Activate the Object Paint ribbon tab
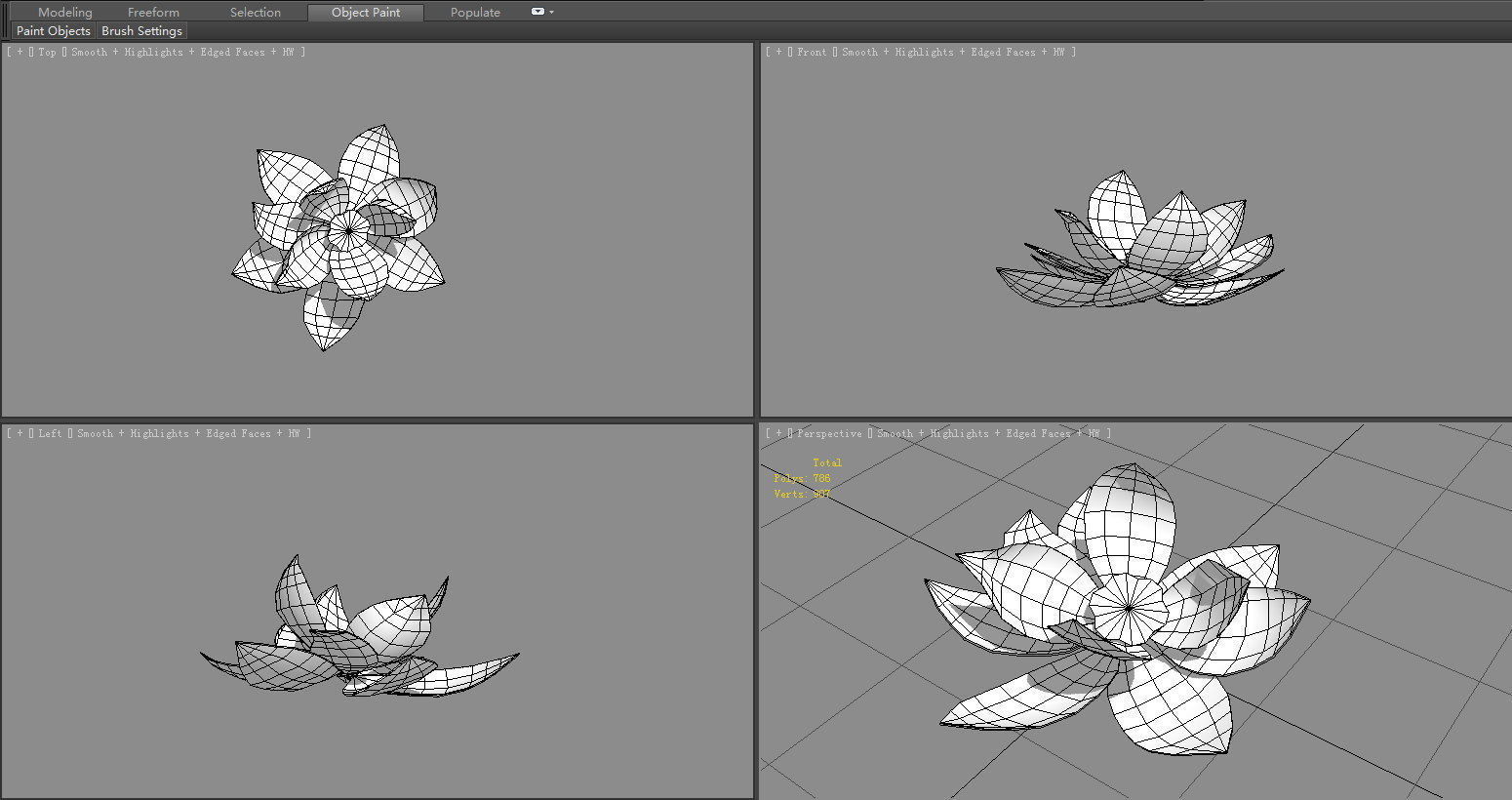Viewport: 1512px width, 800px height. click(x=366, y=13)
